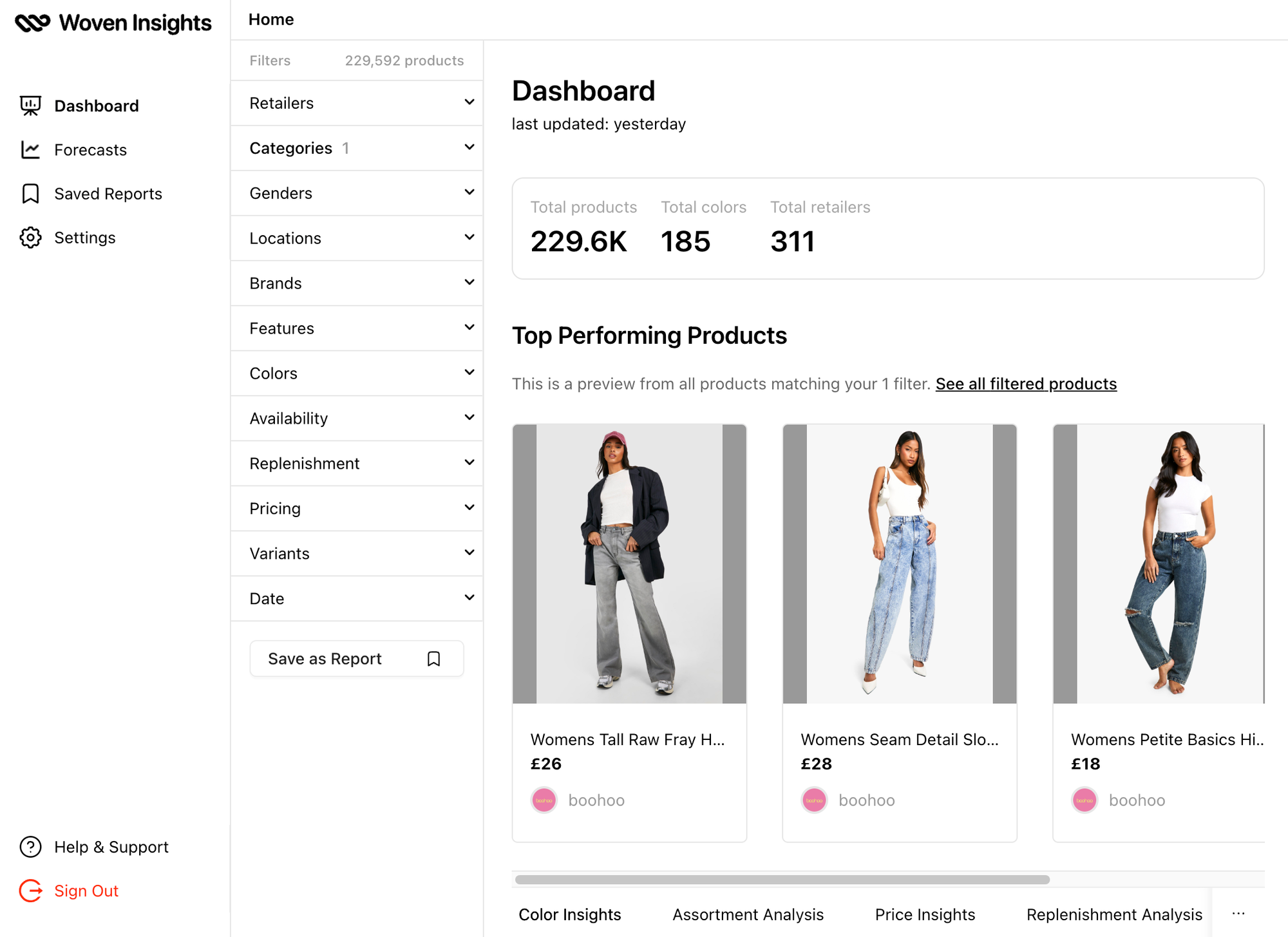The width and height of the screenshot is (1288, 937).
Task: Open Womens Seam Detail product image
Action: tap(900, 563)
